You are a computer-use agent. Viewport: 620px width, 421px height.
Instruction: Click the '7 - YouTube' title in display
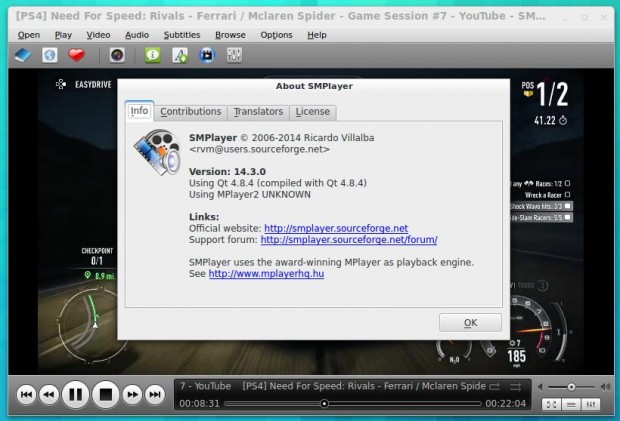coord(205,386)
